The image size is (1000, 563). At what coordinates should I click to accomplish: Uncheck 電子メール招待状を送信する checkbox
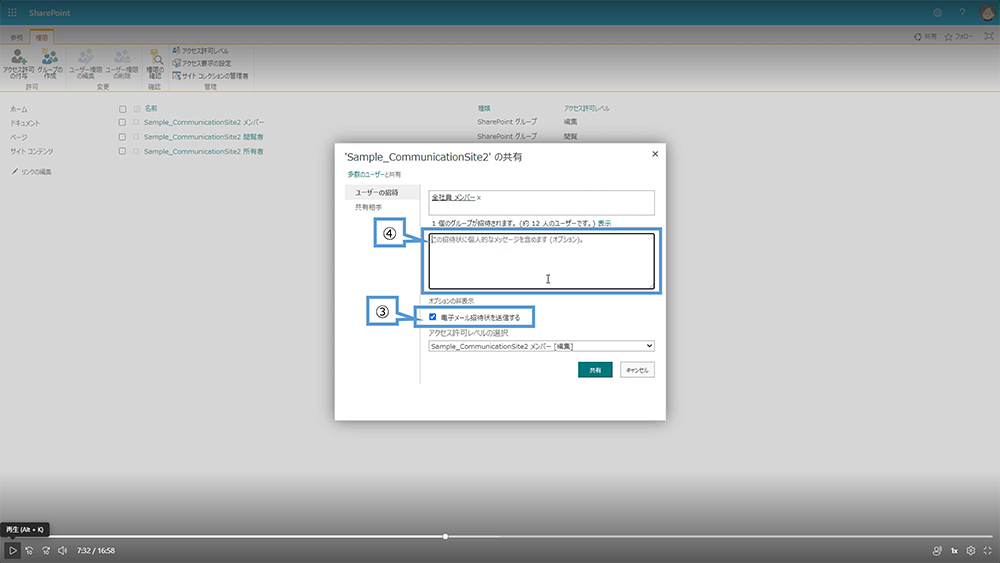pyautogui.click(x=432, y=317)
